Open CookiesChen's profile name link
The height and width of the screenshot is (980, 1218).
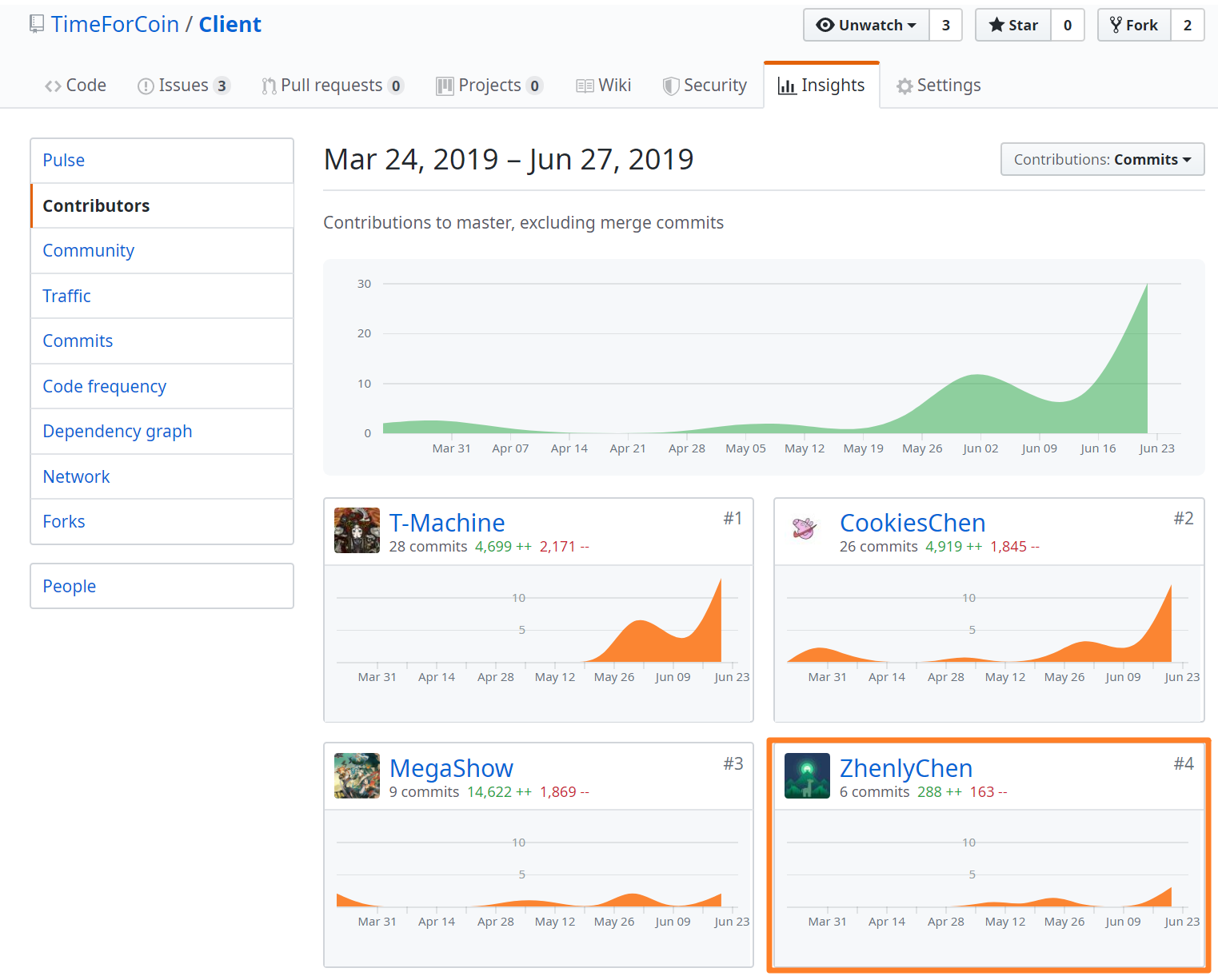(x=913, y=523)
